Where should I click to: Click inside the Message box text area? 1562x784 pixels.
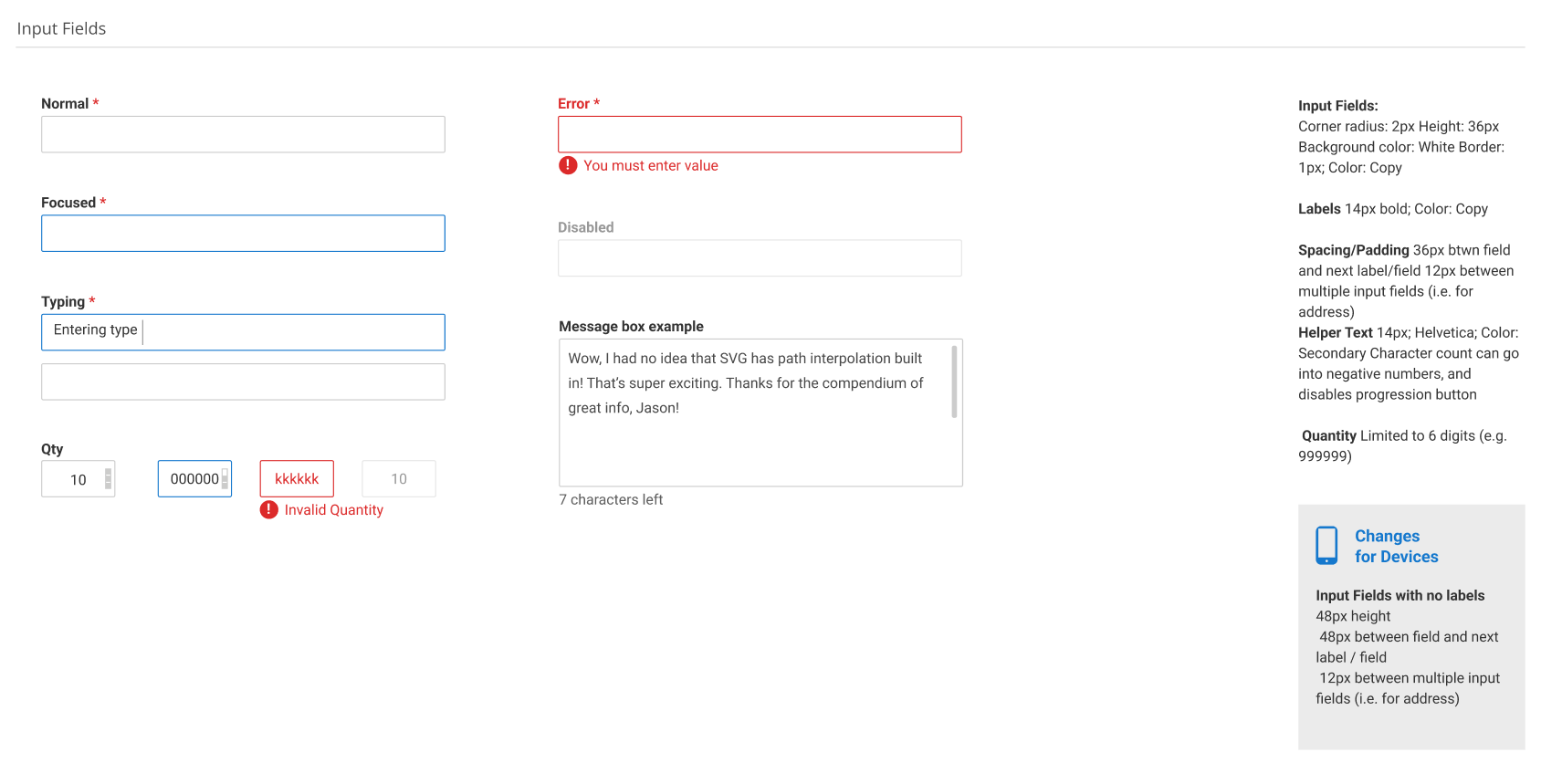[760, 413]
